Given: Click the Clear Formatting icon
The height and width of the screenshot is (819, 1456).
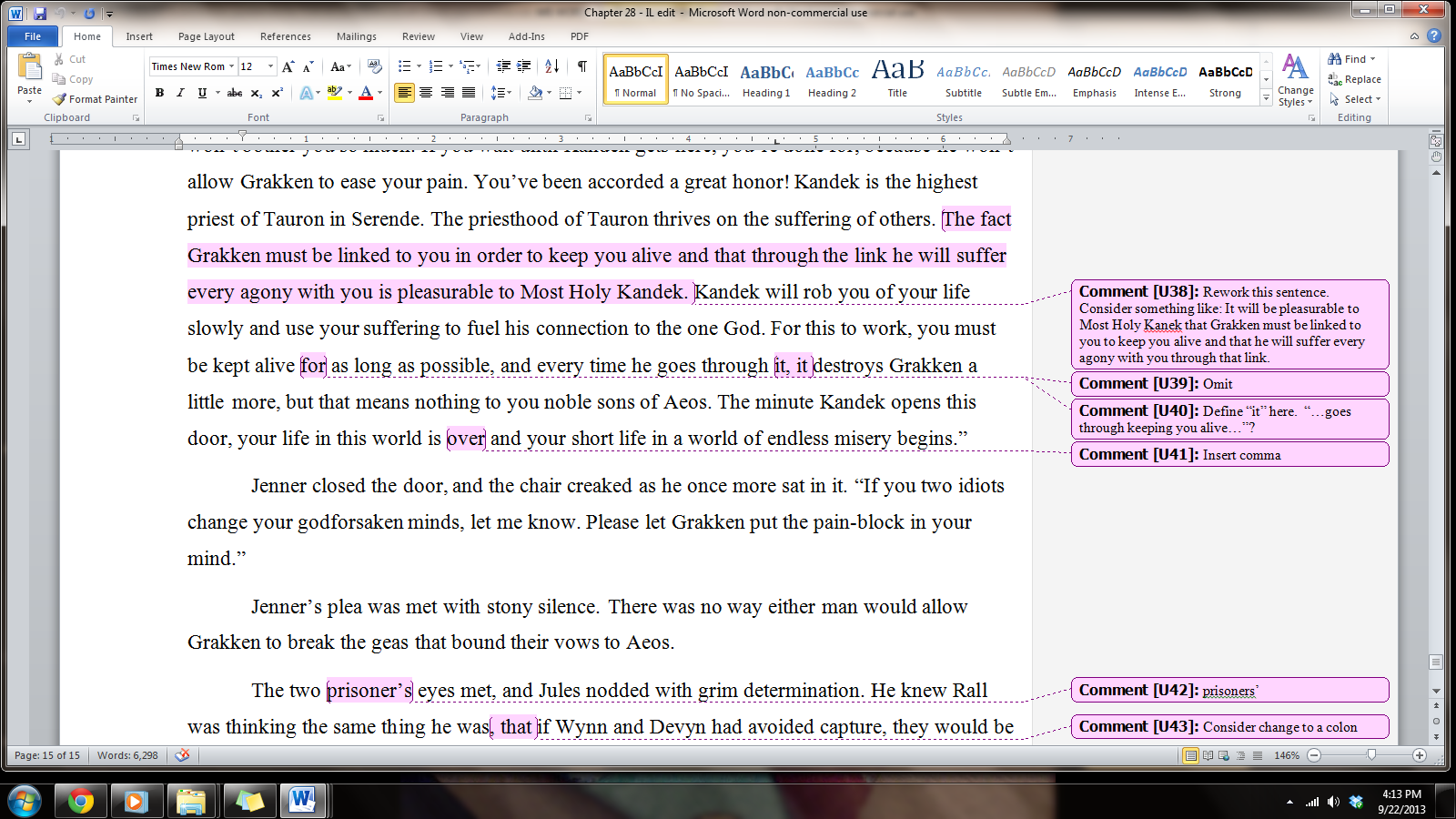Looking at the screenshot, I should click(x=374, y=66).
